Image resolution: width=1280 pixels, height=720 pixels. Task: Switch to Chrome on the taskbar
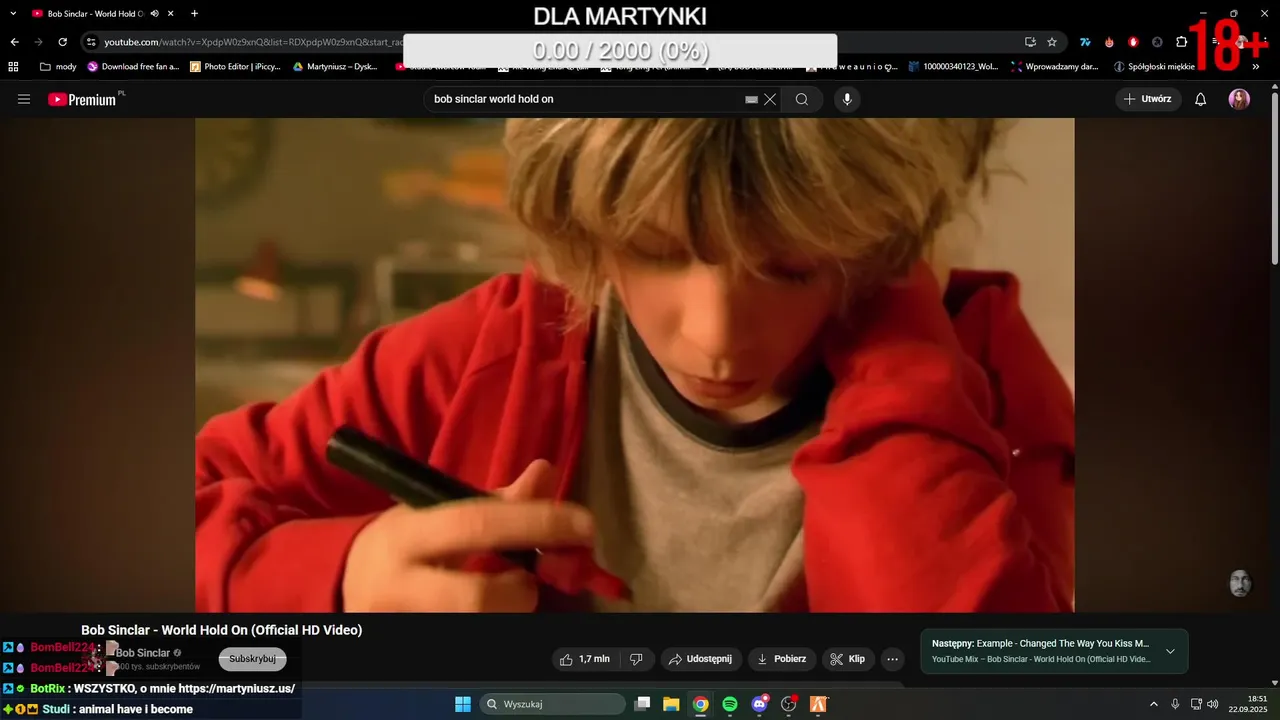[x=700, y=704]
